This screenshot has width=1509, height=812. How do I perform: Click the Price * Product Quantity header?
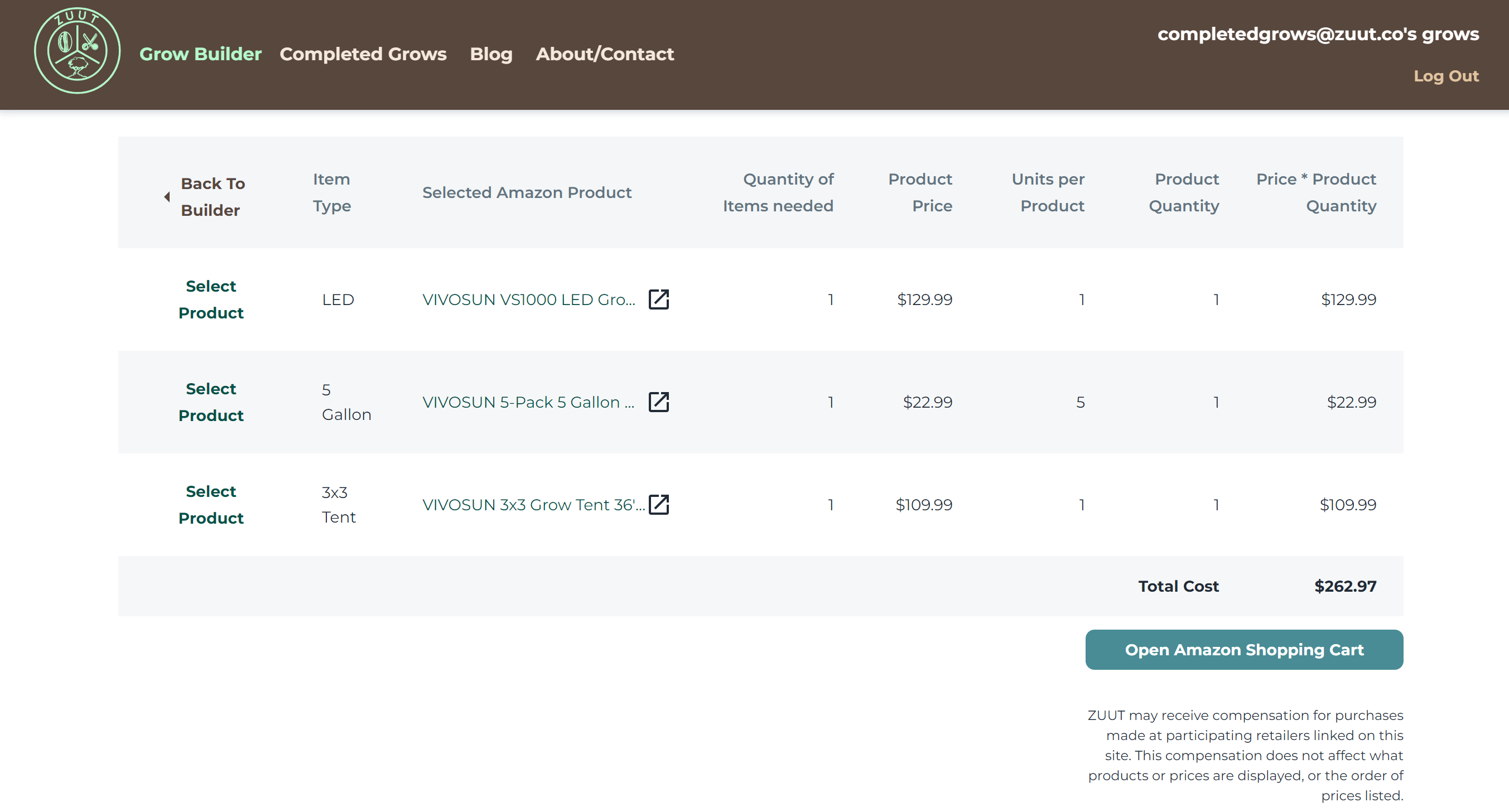[1315, 192]
